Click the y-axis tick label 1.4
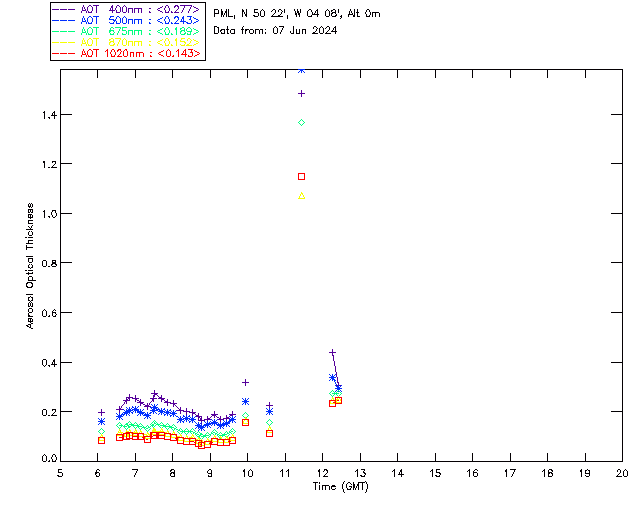Image resolution: width=640 pixels, height=512 pixels. click(49, 115)
